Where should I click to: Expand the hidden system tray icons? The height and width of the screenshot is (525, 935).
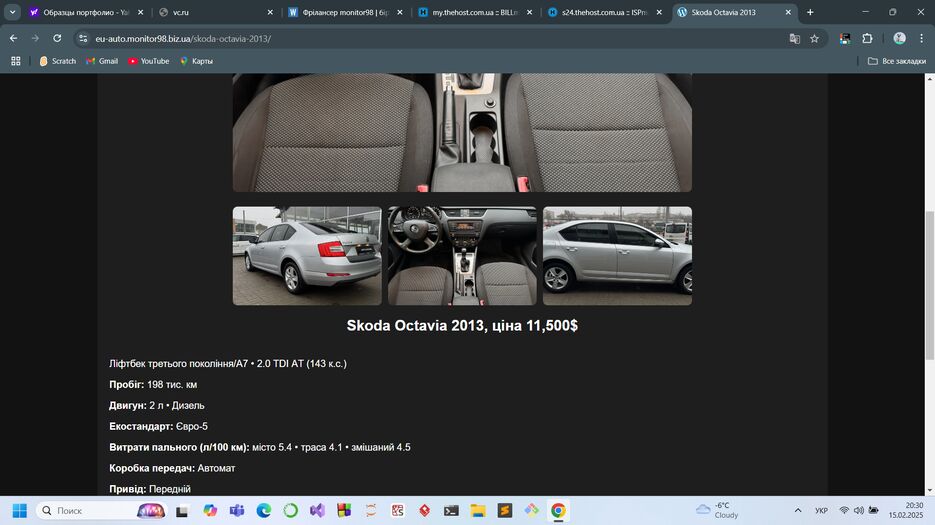pos(797,511)
